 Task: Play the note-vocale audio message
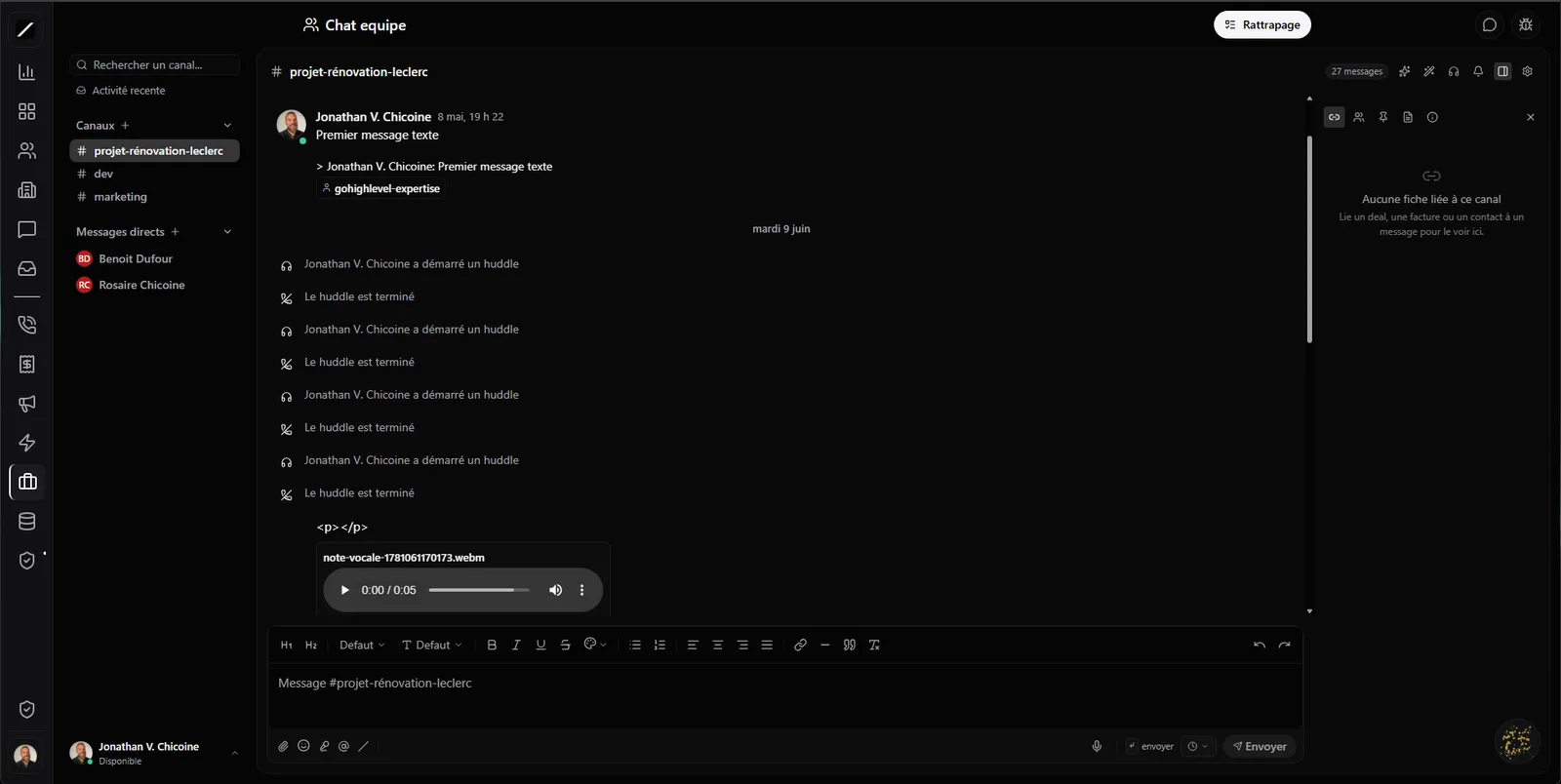344,590
